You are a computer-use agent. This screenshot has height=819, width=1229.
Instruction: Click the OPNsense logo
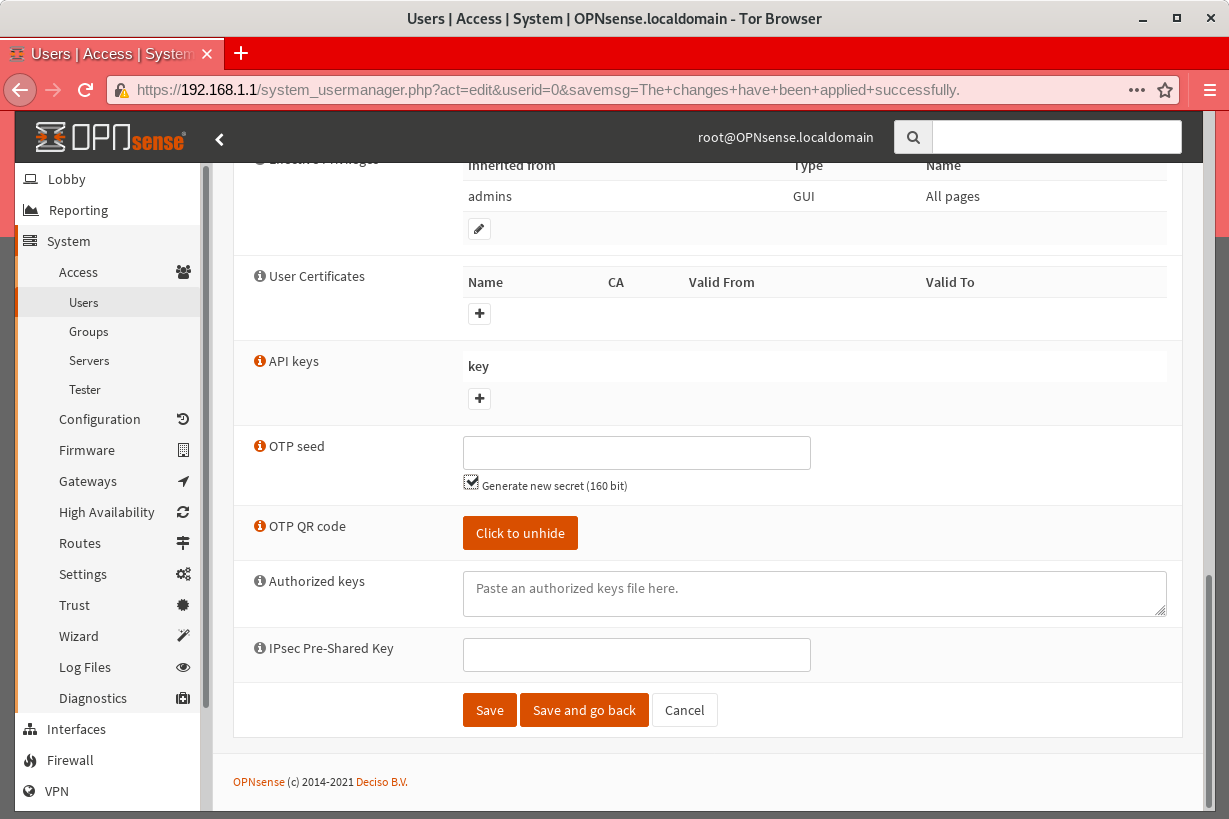(110, 138)
